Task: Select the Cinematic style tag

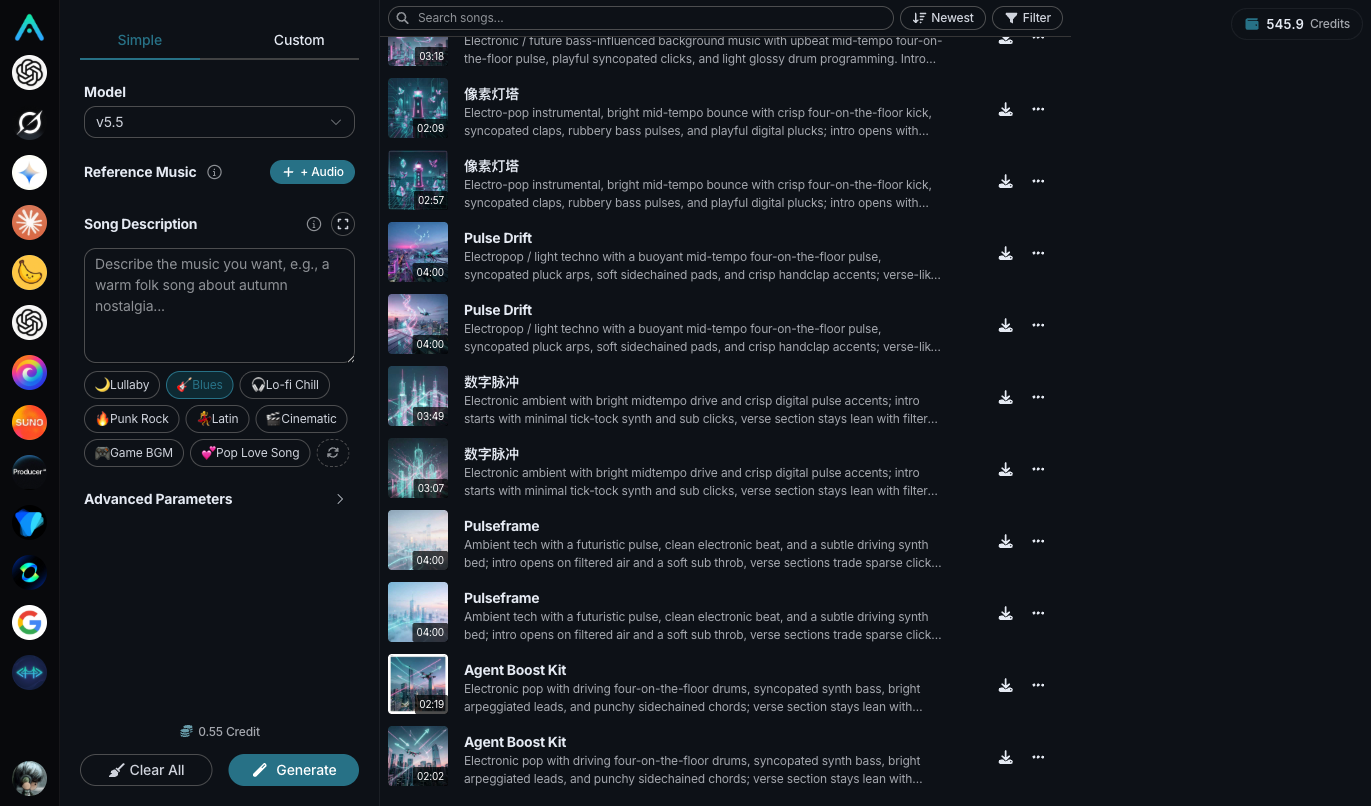Action: [x=301, y=419]
